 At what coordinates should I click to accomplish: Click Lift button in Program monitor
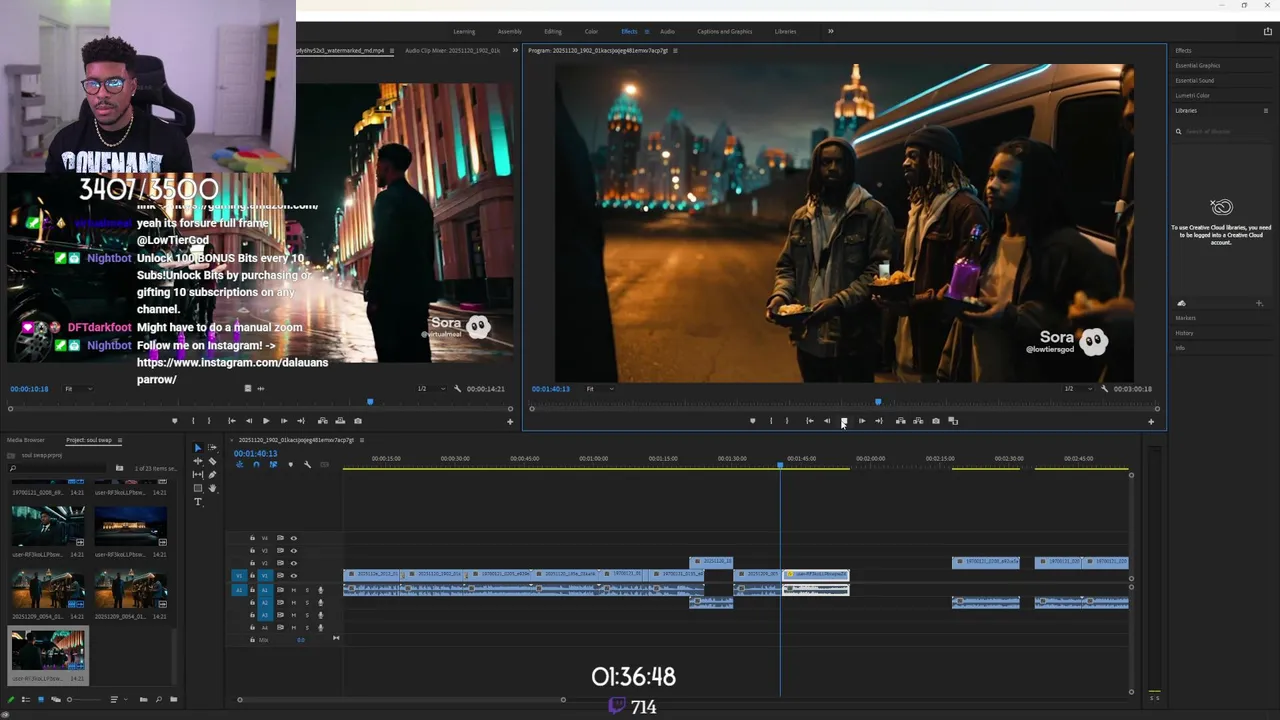pyautogui.click(x=900, y=421)
